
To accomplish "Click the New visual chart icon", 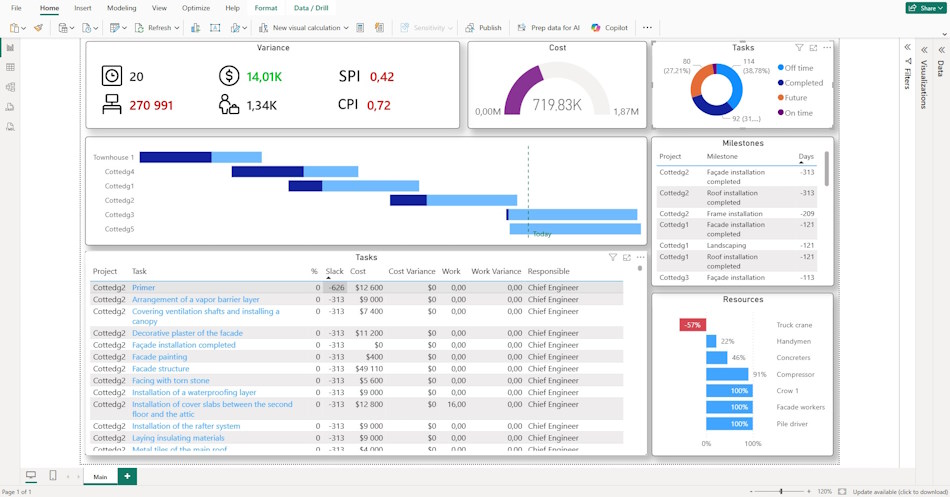I will coord(195,28).
